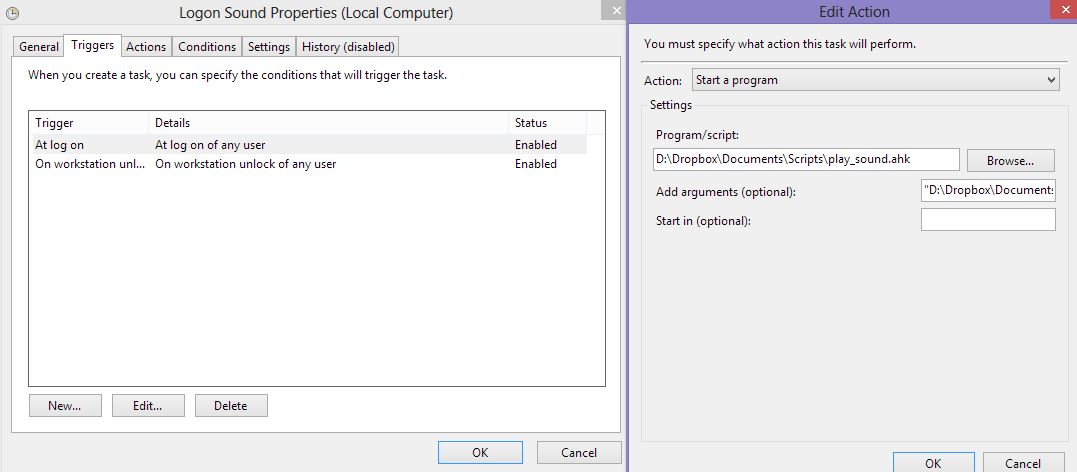Open the Settings tab
This screenshot has width=1077, height=472.
click(x=269, y=47)
